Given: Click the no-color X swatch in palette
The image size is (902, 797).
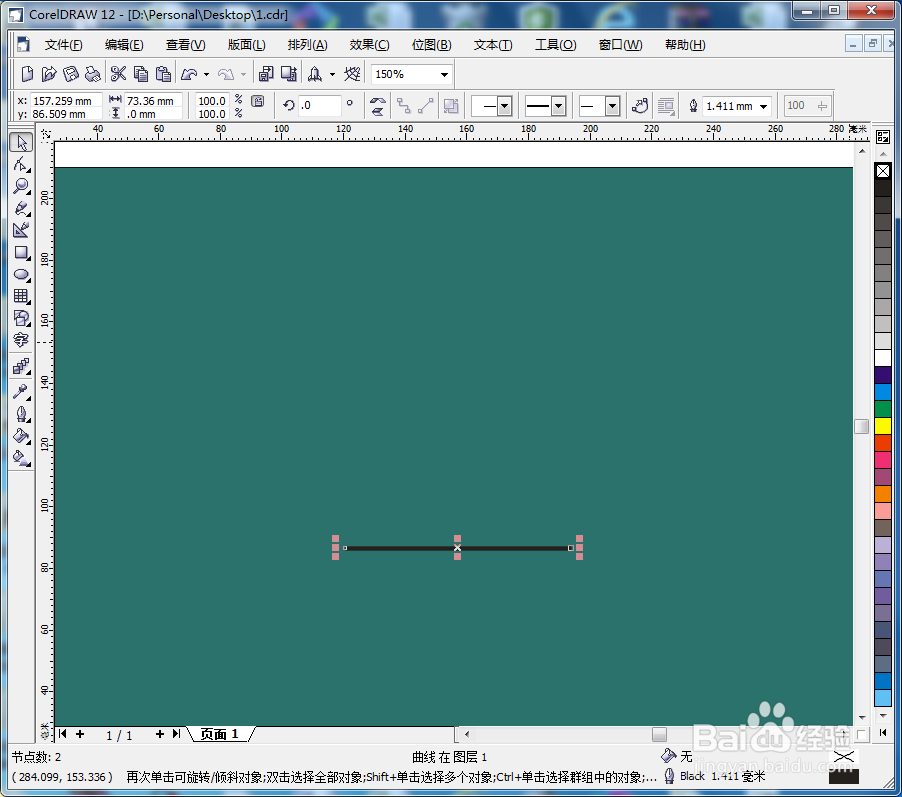Looking at the screenshot, I should [x=883, y=171].
